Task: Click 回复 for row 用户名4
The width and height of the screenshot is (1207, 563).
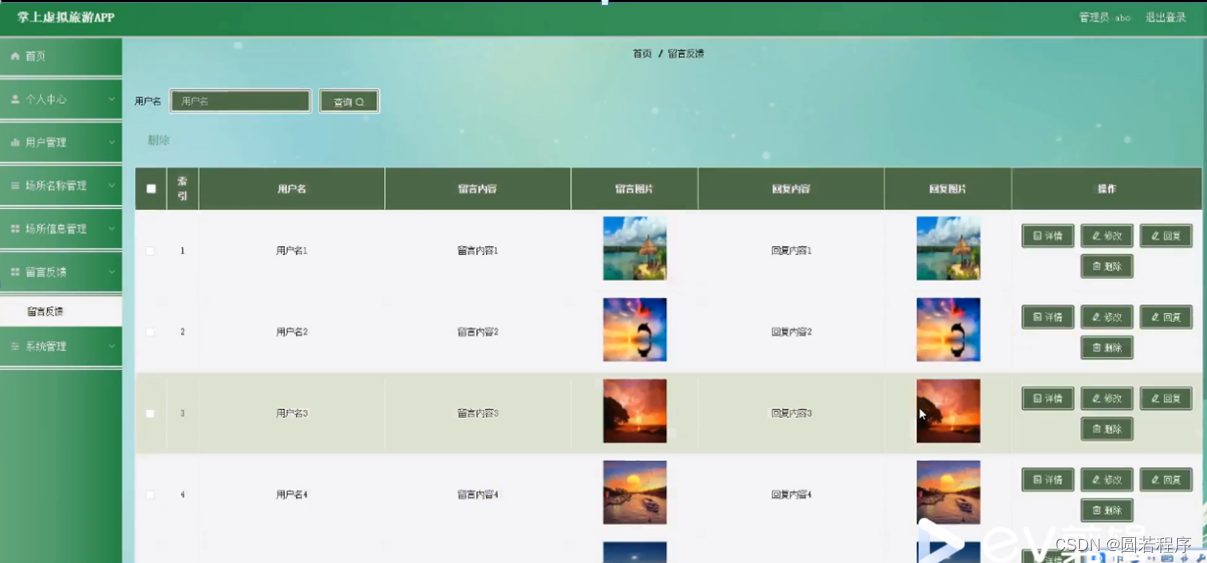Action: coord(1166,480)
